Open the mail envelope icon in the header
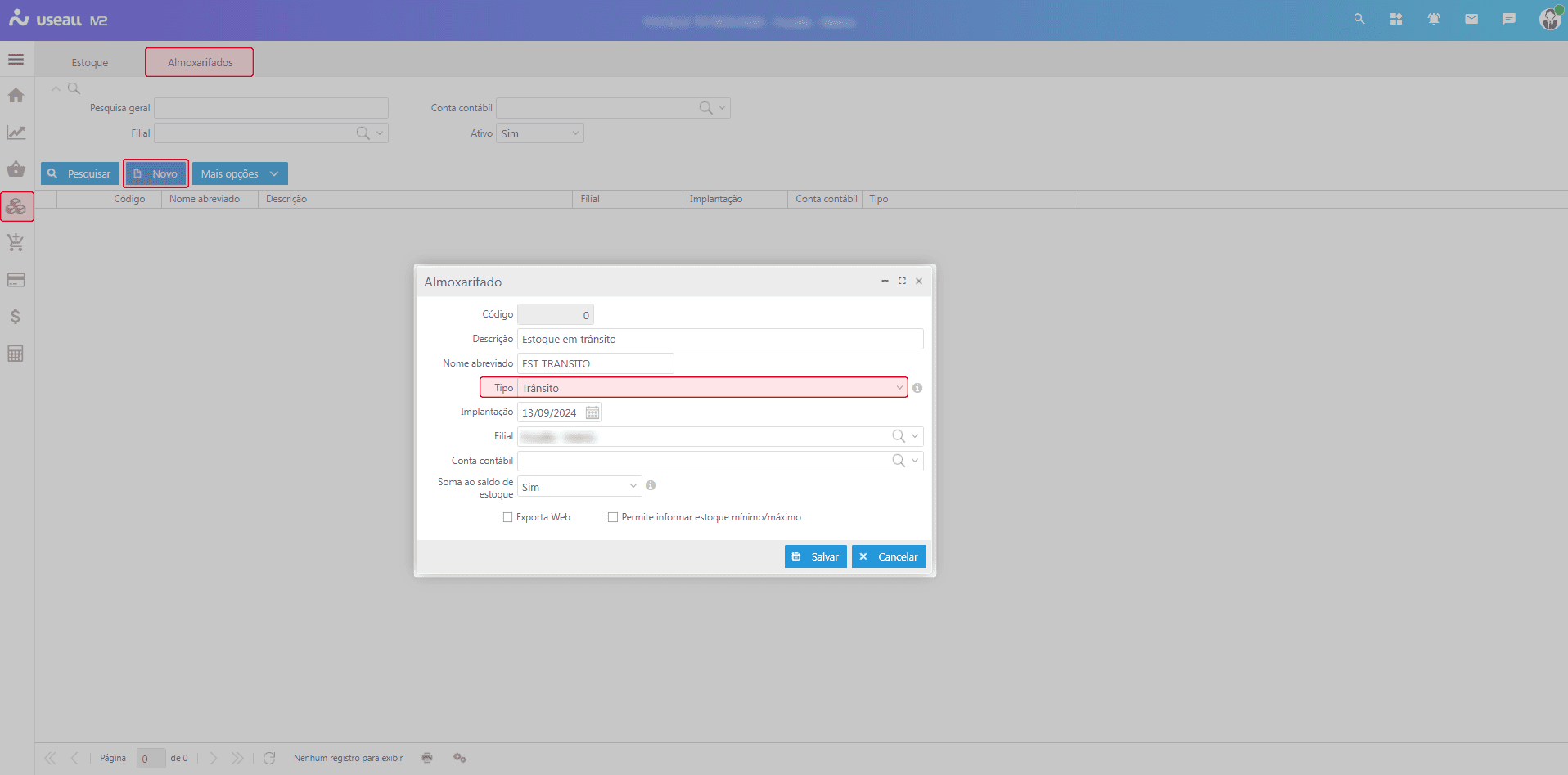The height and width of the screenshot is (775, 1568). tap(1471, 19)
